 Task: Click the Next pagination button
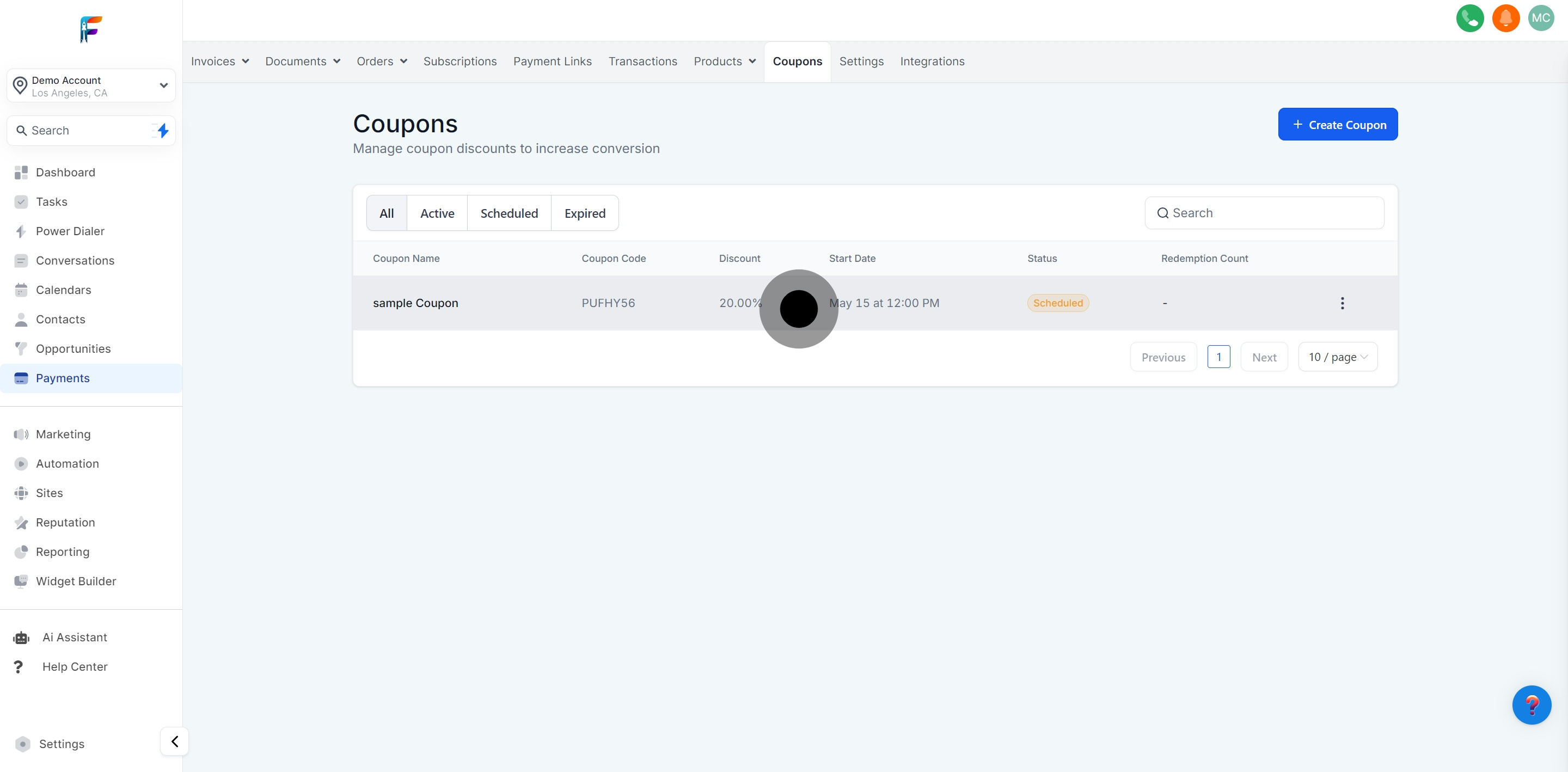[1264, 357]
